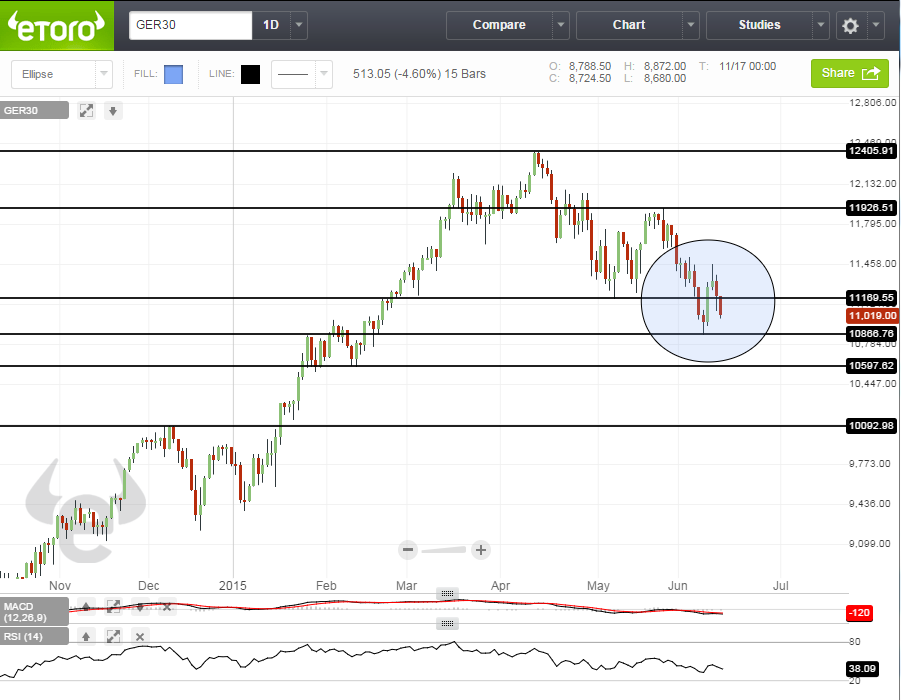Select the GER30 panel label
Screen dimensions: 901x700
pos(34,111)
